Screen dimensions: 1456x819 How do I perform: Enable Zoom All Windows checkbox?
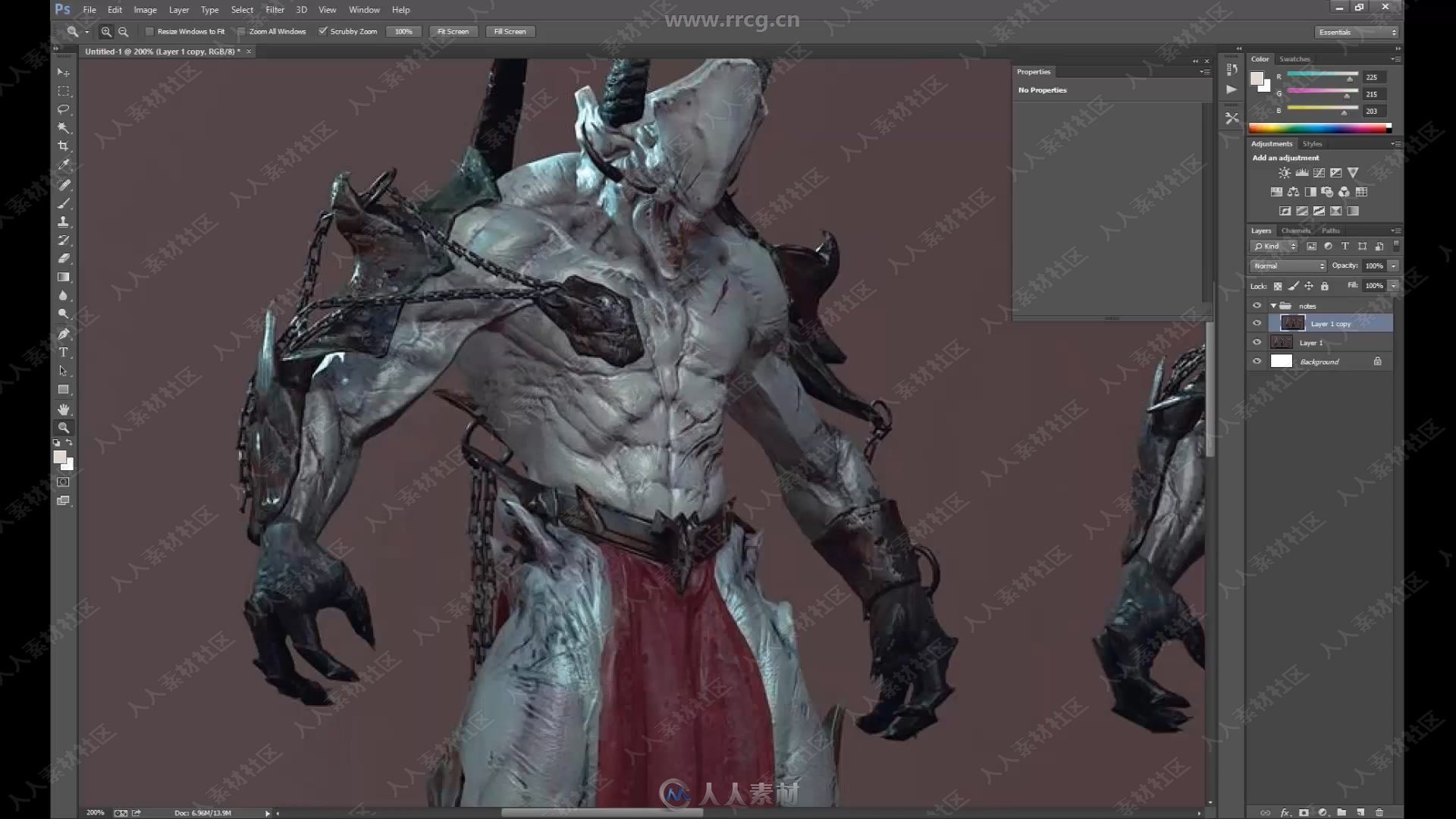point(241,32)
